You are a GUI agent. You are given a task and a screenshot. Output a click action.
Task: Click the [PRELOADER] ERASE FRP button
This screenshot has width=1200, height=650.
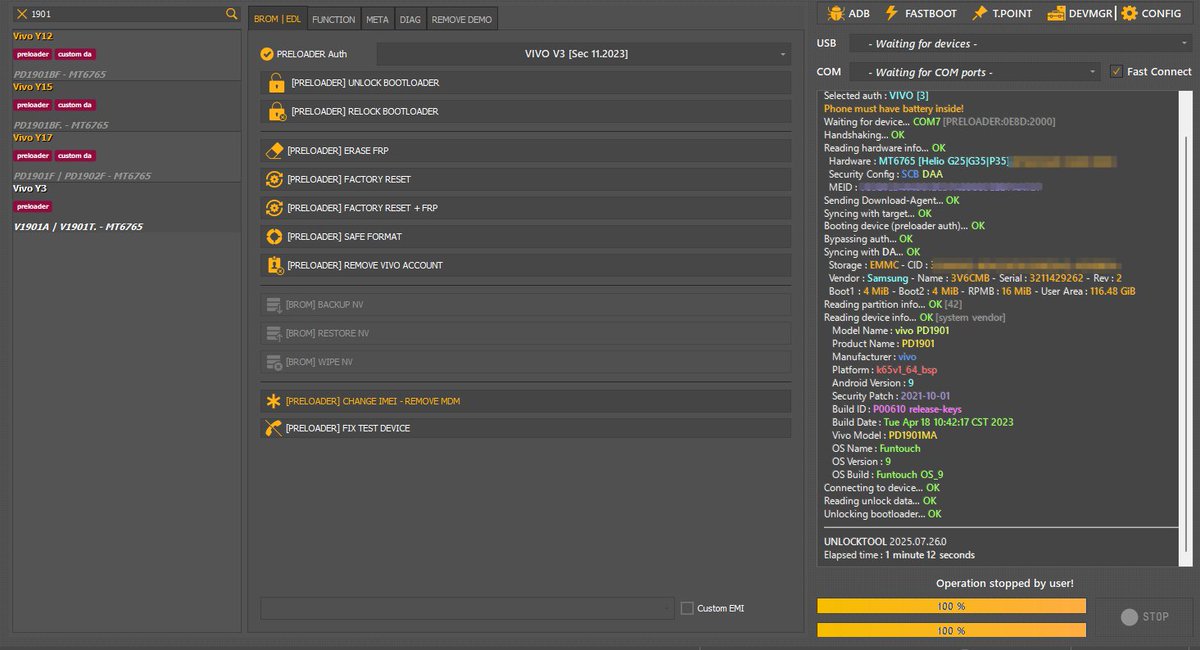coord(525,150)
